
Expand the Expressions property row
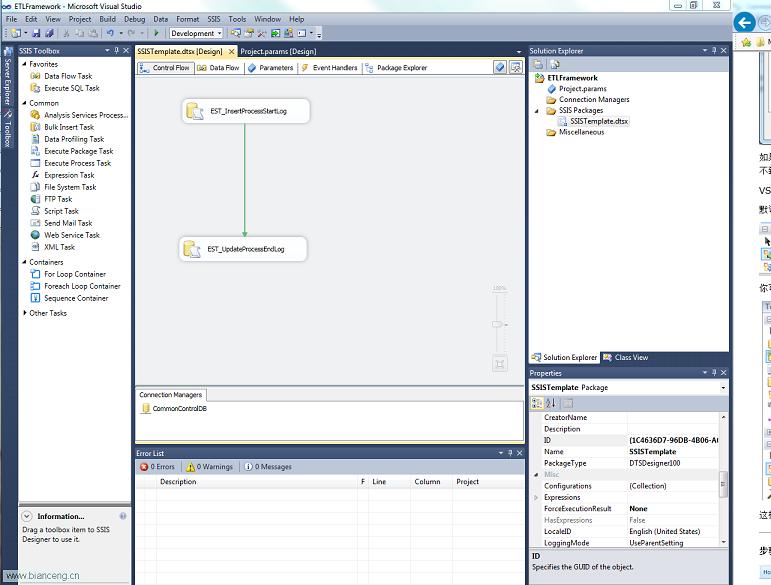pos(536,497)
